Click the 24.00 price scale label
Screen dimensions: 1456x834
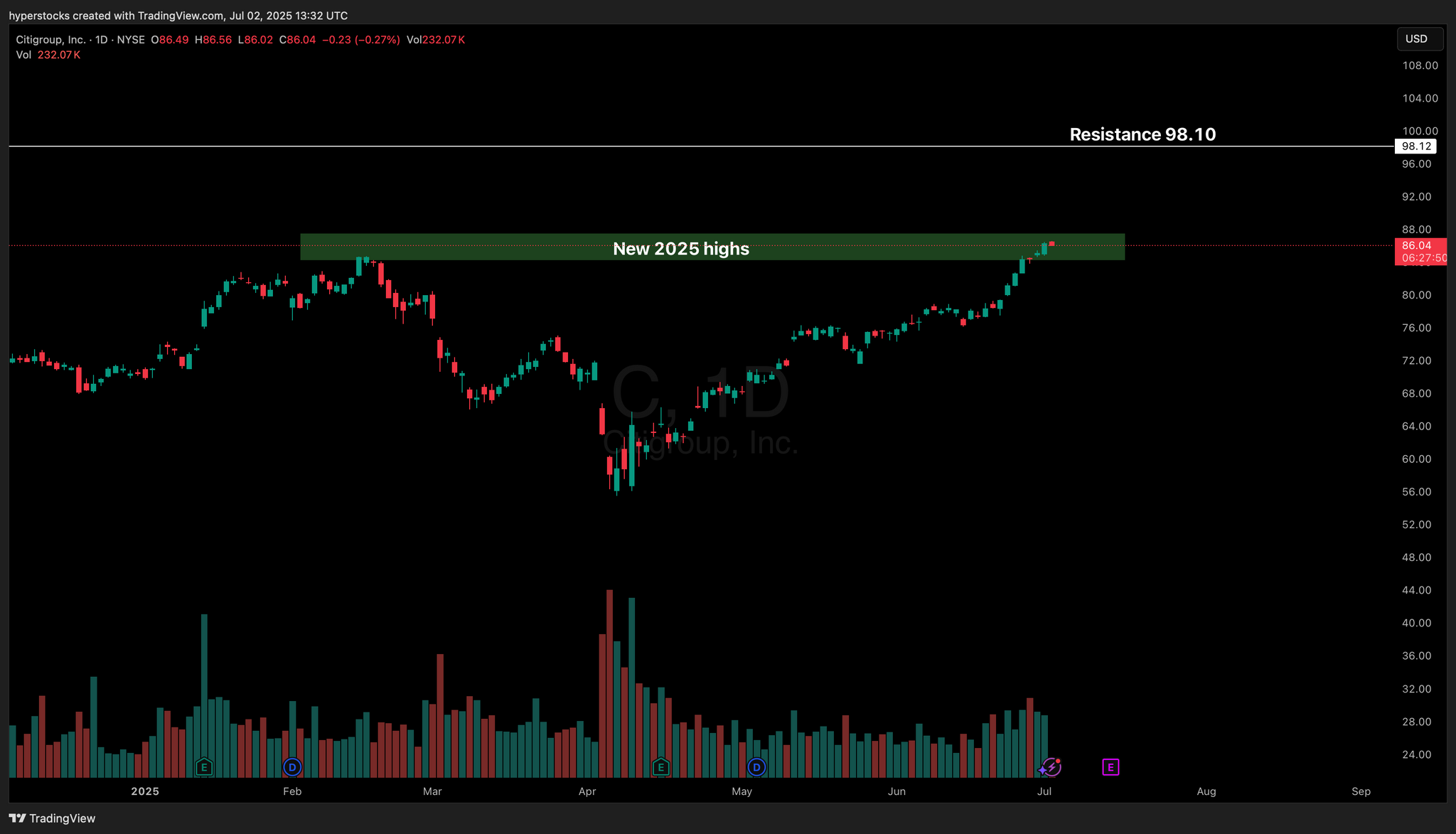[1416, 754]
